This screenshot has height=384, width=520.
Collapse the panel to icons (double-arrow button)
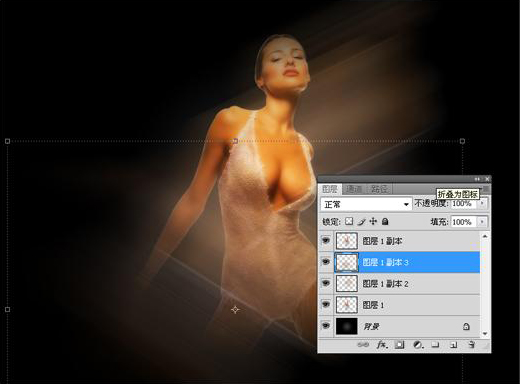click(477, 179)
